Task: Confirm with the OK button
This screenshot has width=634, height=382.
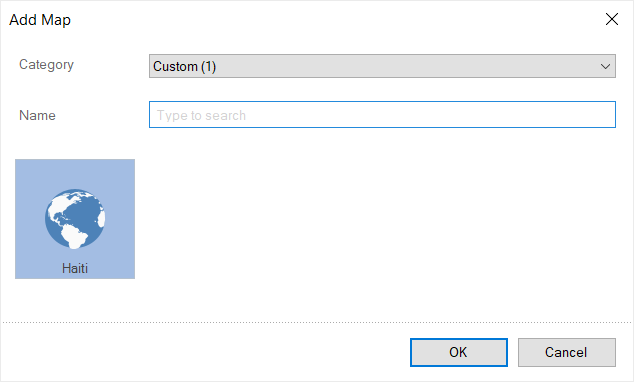Action: (459, 352)
